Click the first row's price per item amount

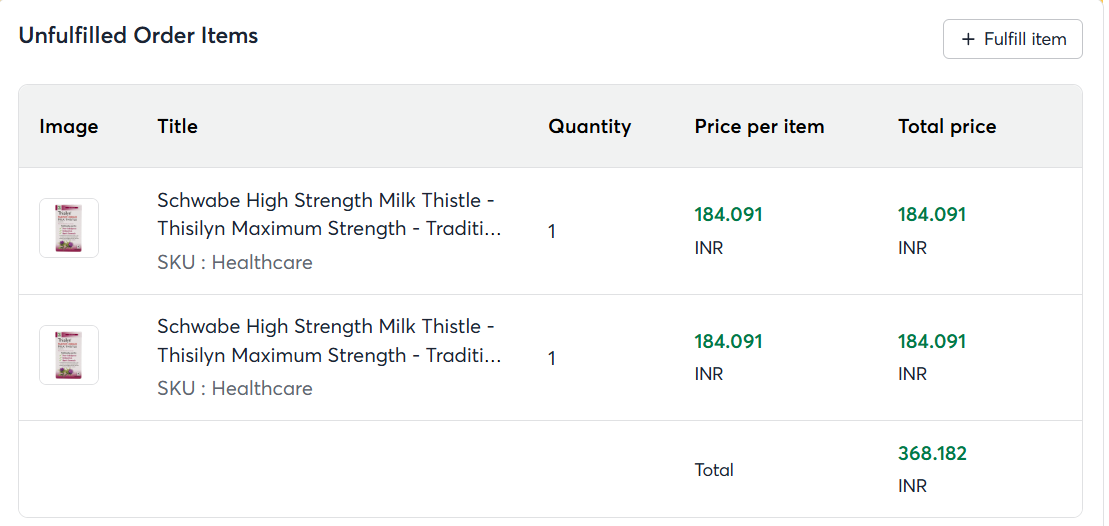click(x=728, y=214)
